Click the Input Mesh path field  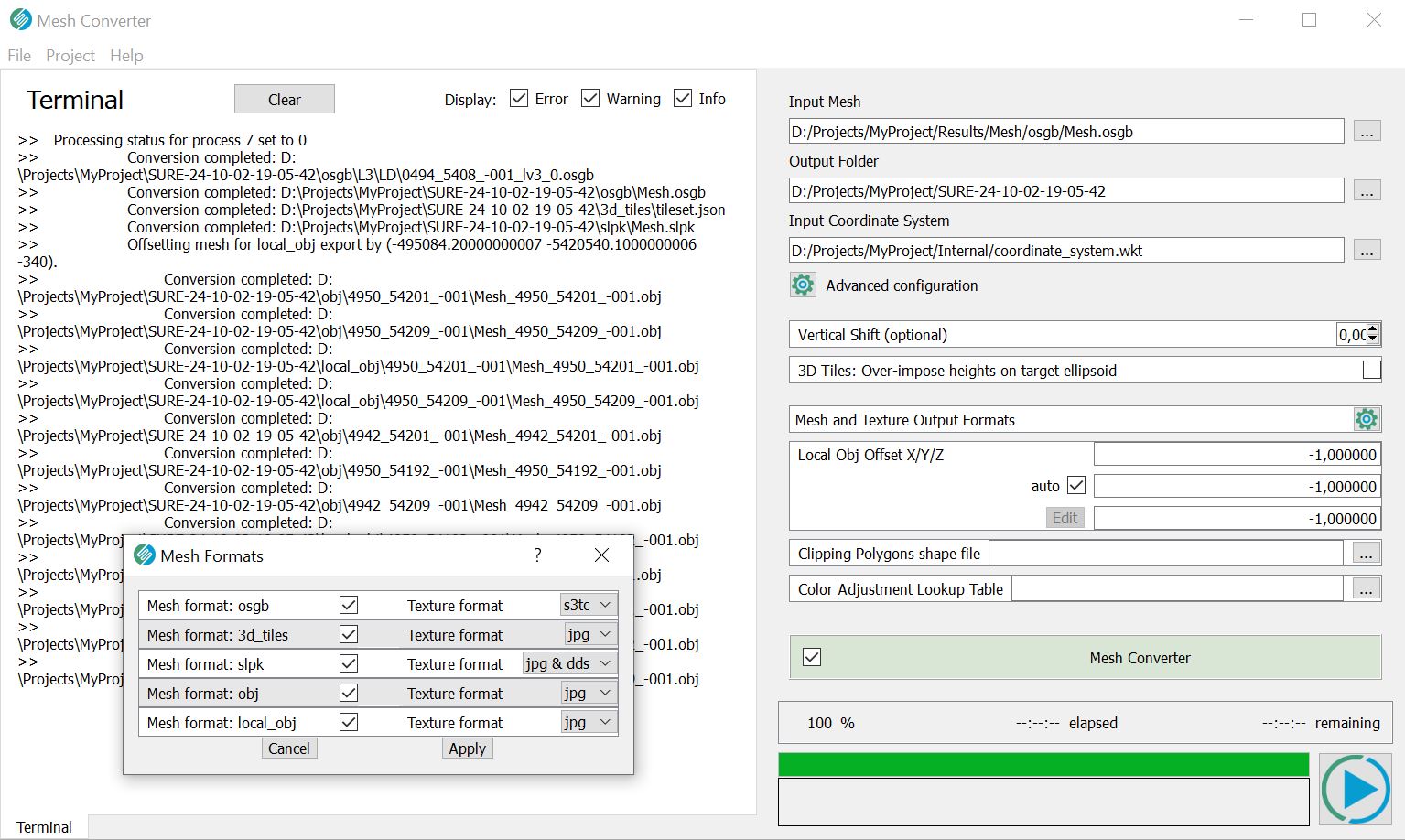pyautogui.click(x=1066, y=131)
